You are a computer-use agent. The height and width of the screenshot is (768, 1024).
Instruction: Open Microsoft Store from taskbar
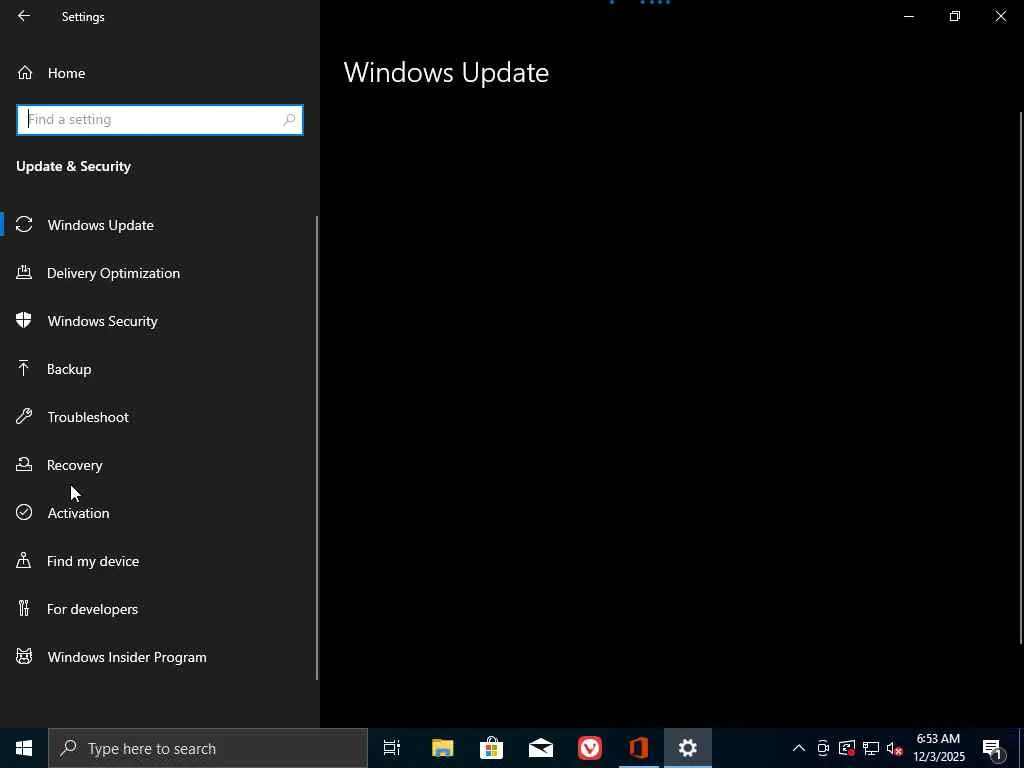pyautogui.click(x=491, y=748)
